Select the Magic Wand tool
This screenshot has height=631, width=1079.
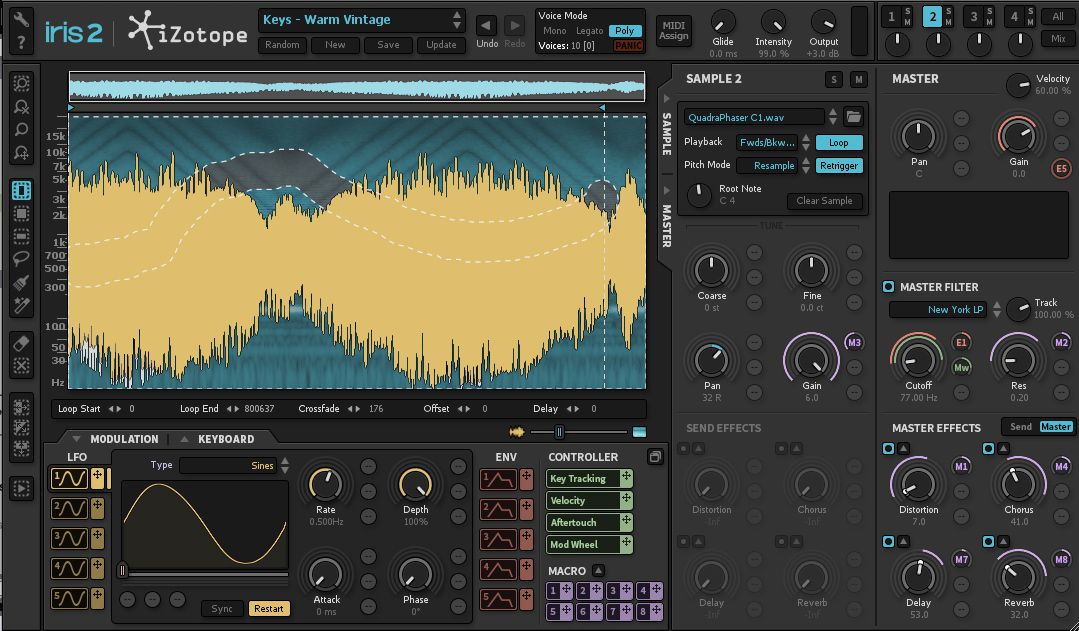(x=21, y=306)
